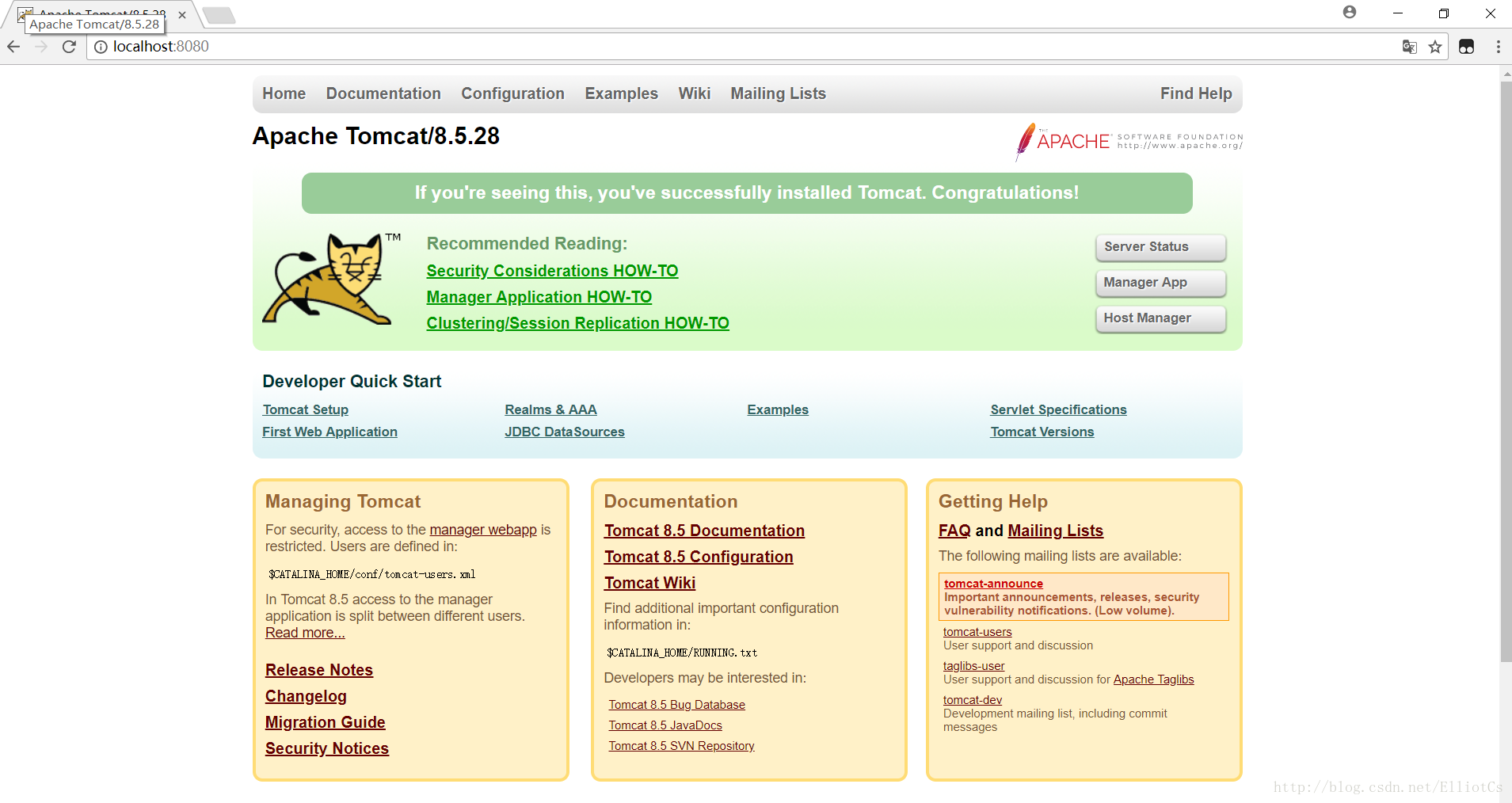This screenshot has height=803, width=1512.
Task: Click the Manager App button
Action: 1161,283
